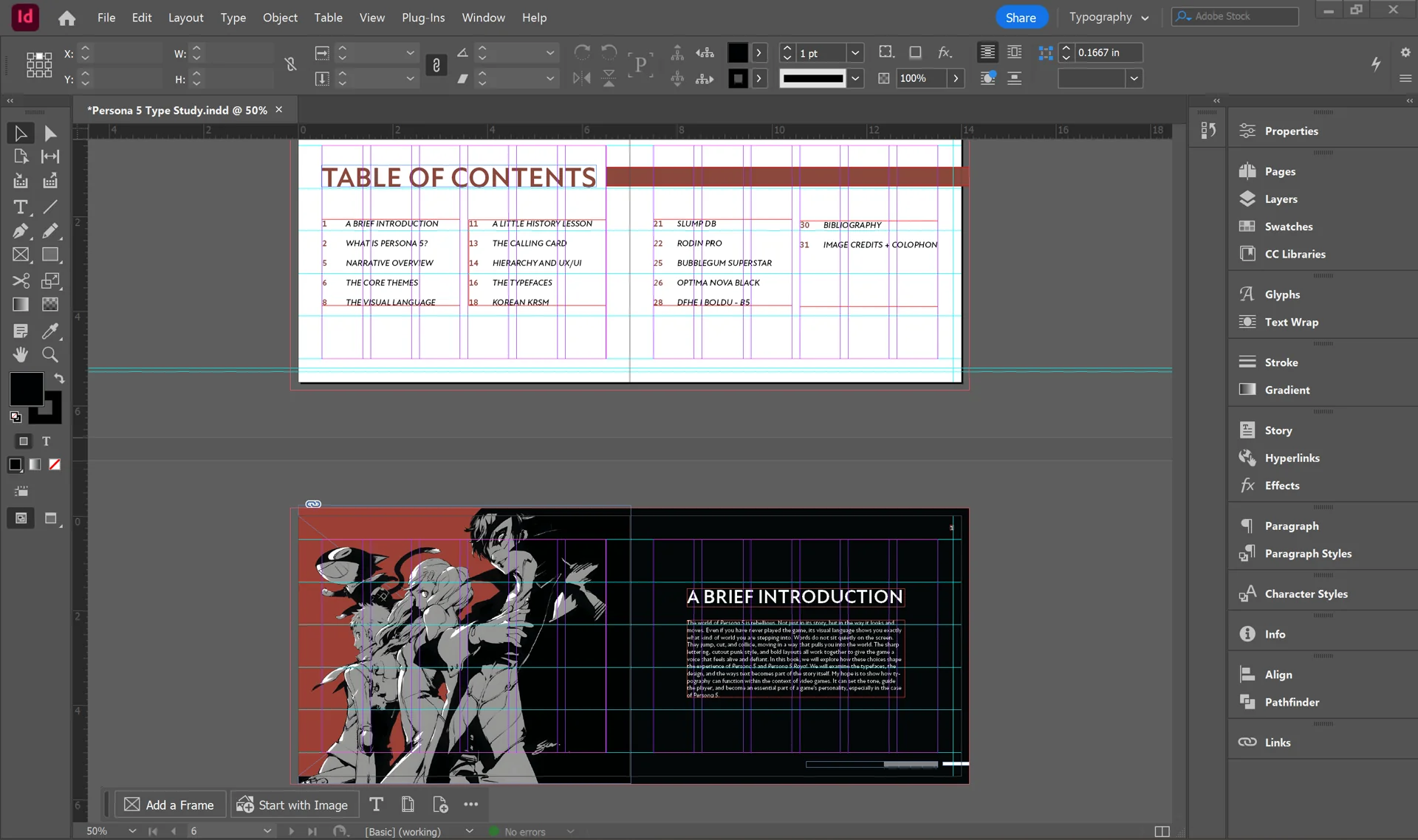The image size is (1418, 840).
Task: Open the zoom level dropdown
Action: click(132, 831)
